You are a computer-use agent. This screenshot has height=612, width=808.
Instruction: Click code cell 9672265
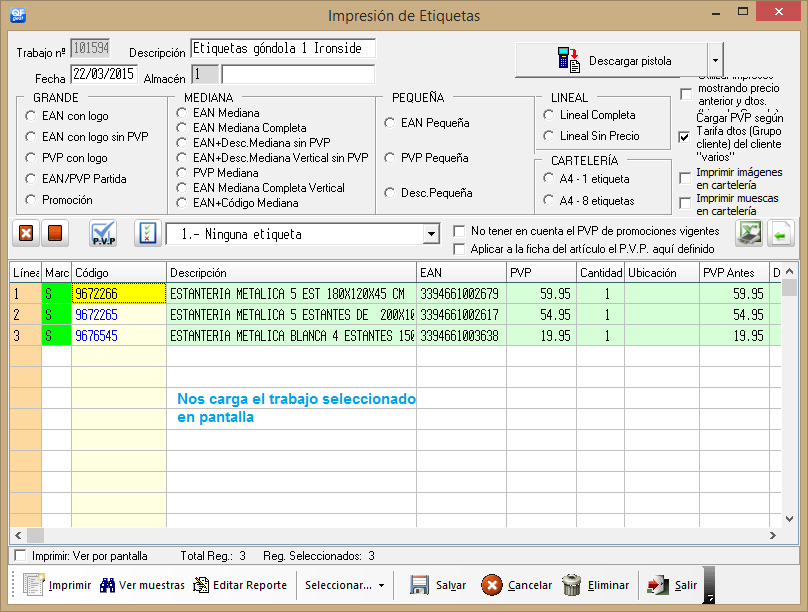click(119, 314)
